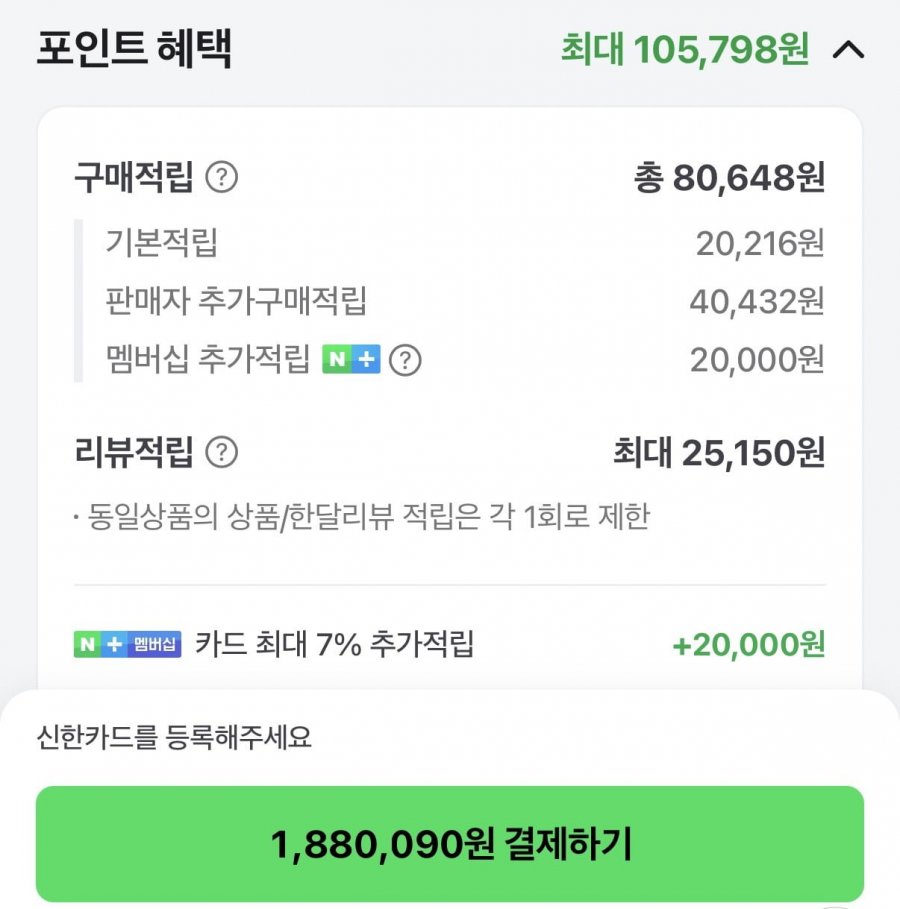Tap the 리뷰적립 section heading
This screenshot has height=909, width=900.
pyautogui.click(x=133, y=453)
